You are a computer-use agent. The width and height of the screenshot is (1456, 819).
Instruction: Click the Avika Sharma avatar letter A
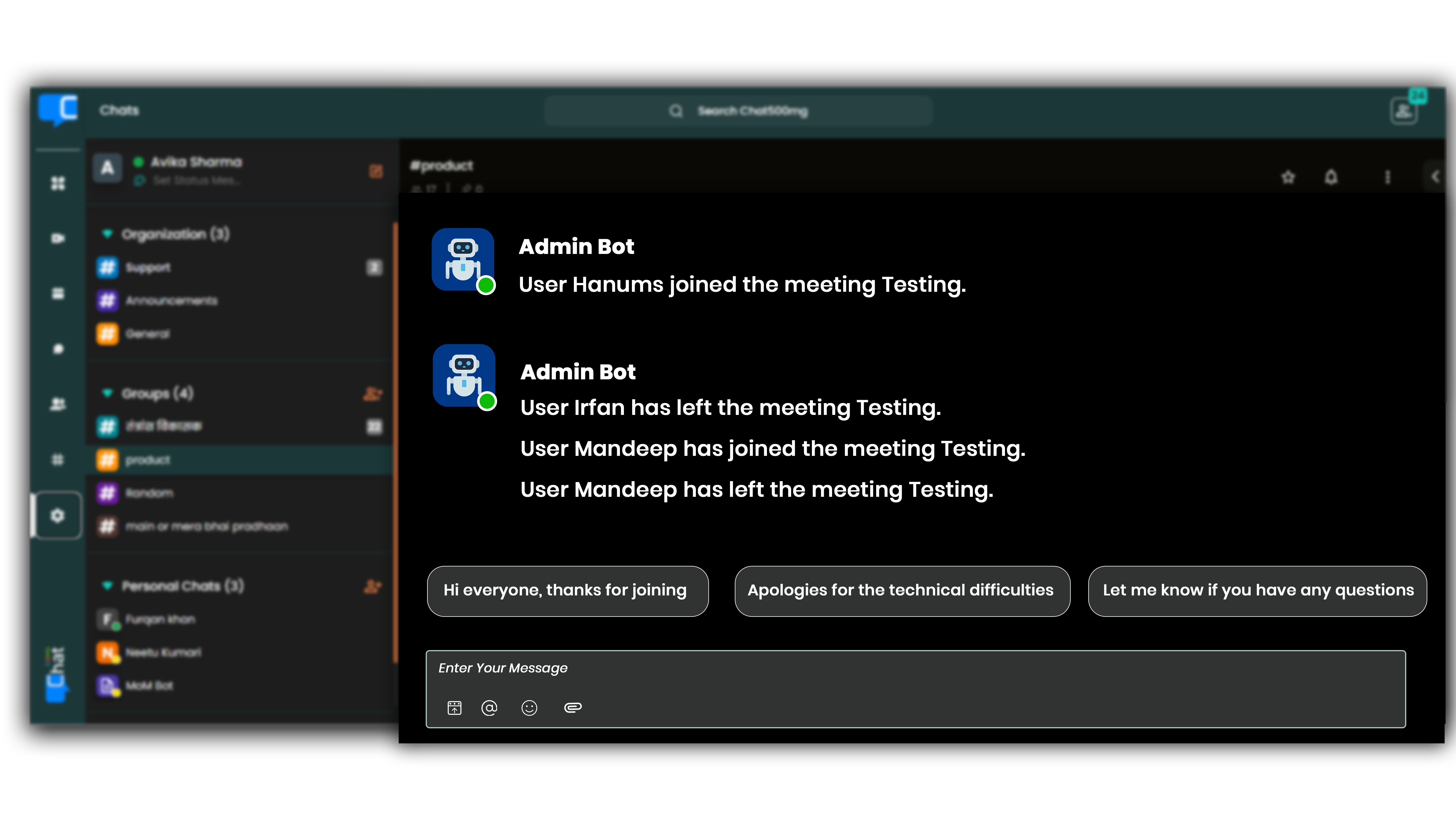107,168
